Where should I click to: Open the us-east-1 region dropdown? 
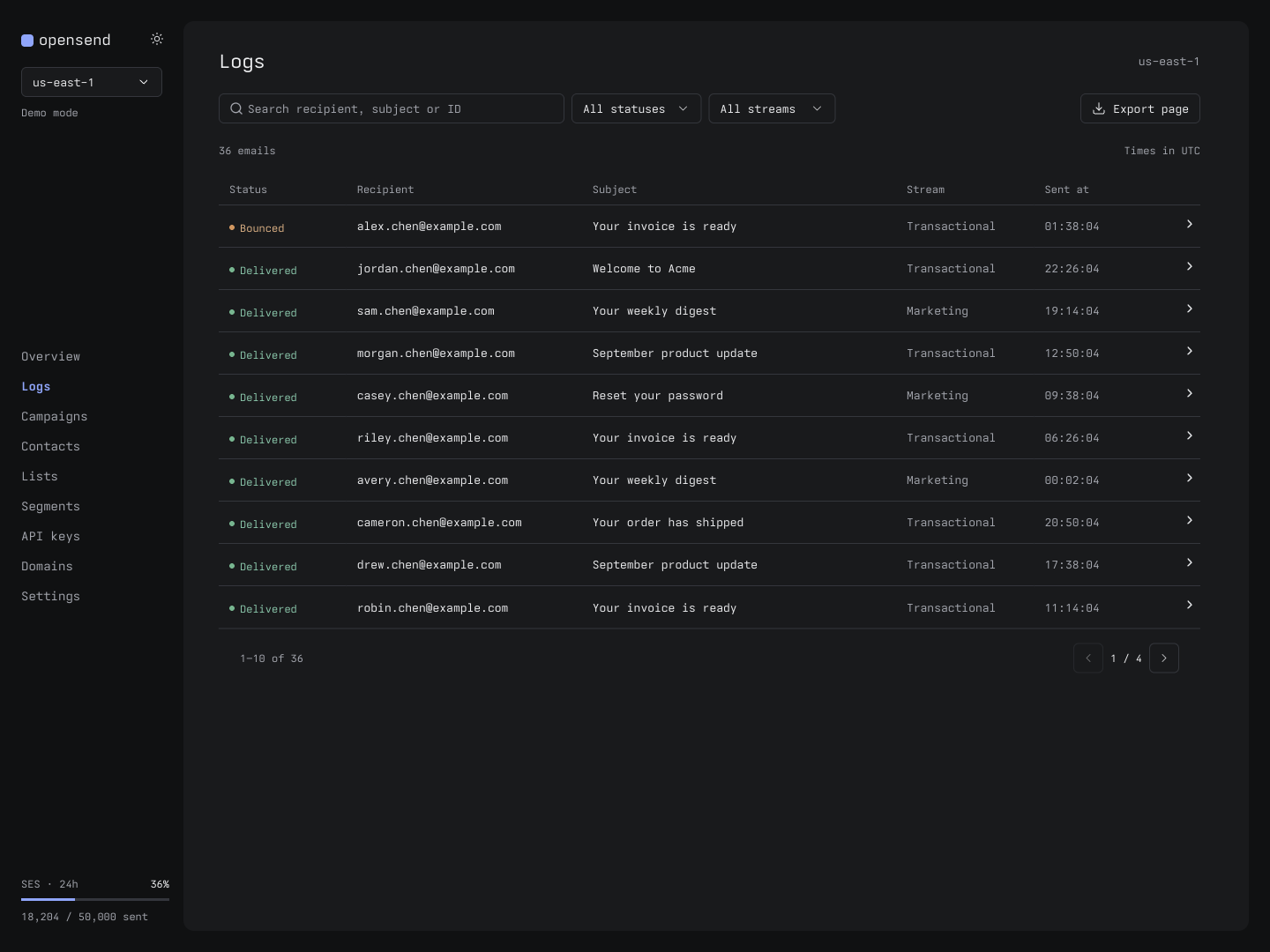92,82
